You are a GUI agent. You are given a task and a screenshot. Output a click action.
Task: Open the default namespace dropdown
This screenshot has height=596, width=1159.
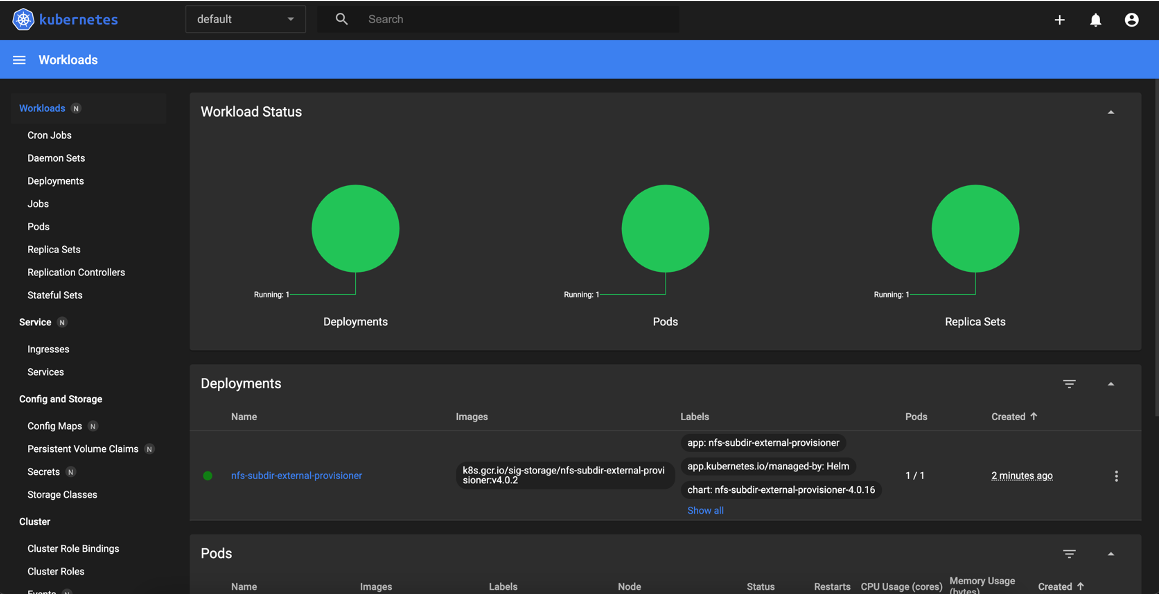tap(244, 18)
